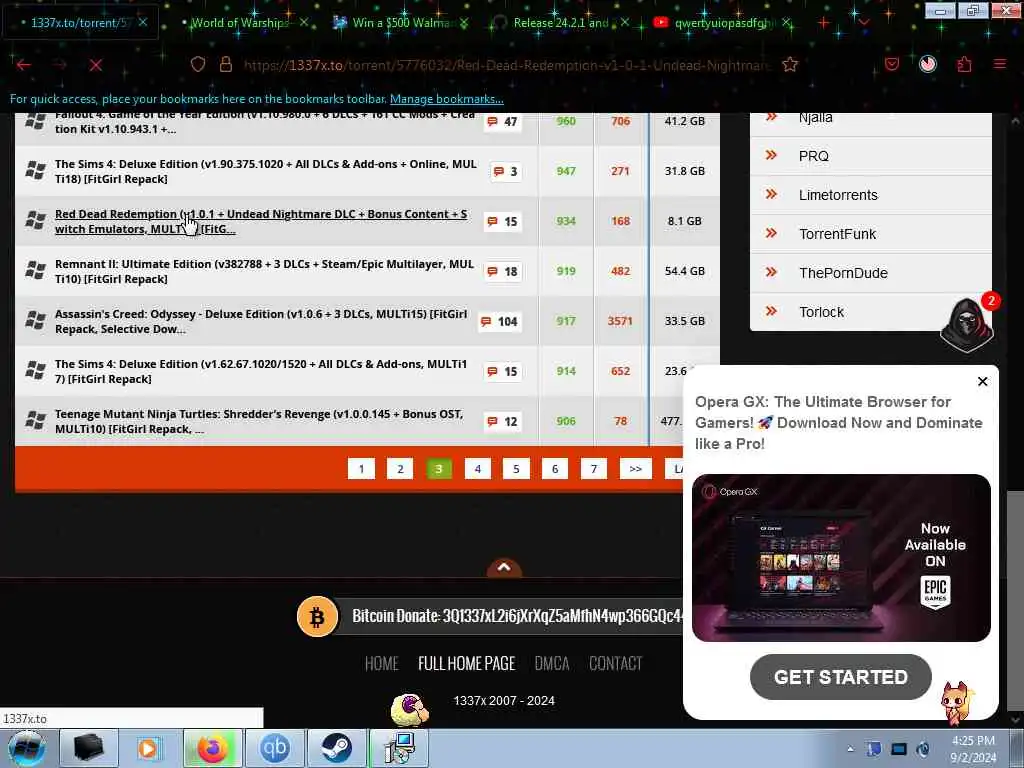Viewport: 1024px width, 768px height.
Task: Open the Firefox hamburger menu
Action: [1000, 65]
